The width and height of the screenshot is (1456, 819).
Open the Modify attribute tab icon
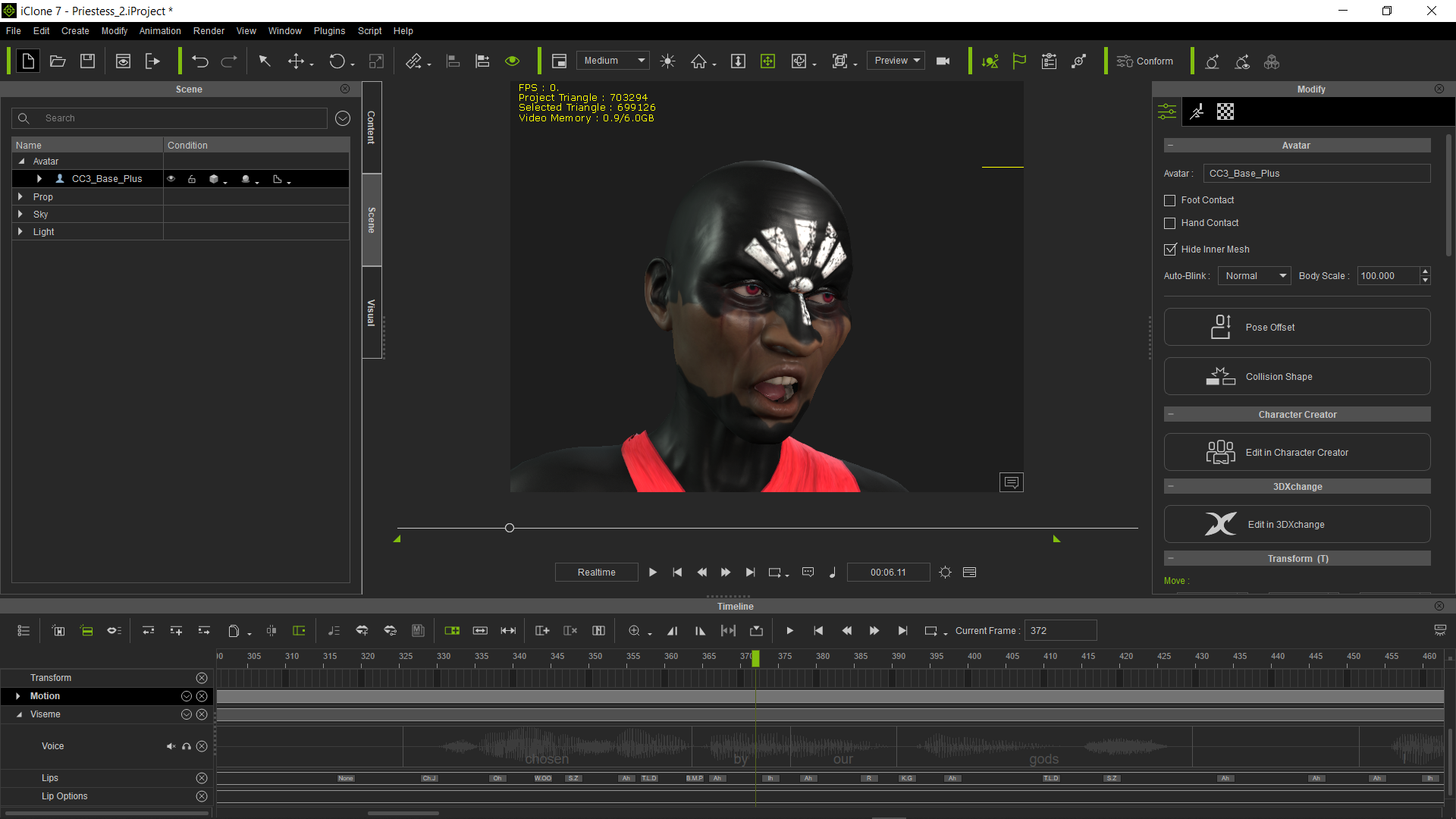[x=1167, y=112]
